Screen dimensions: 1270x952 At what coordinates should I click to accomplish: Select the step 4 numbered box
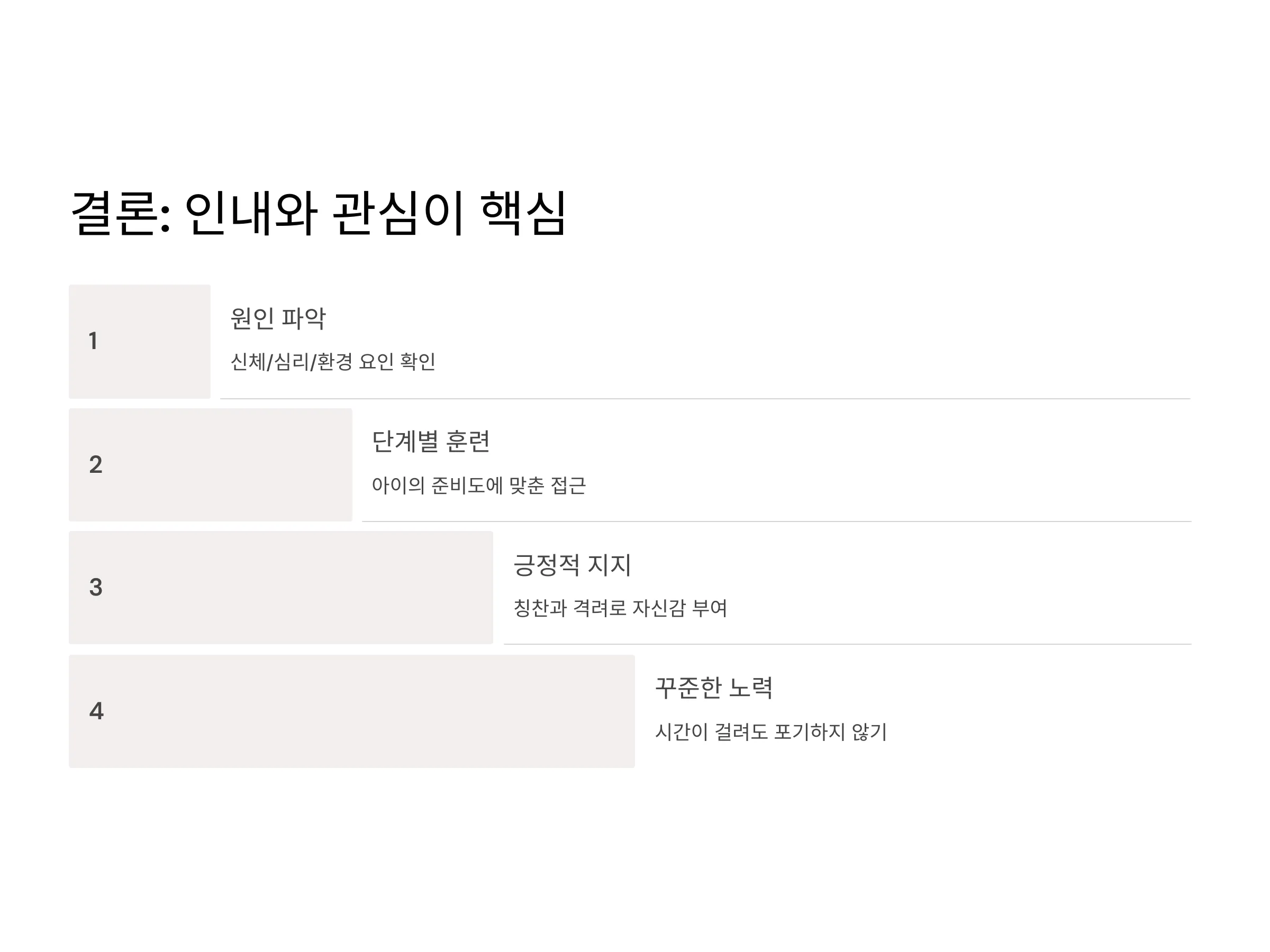tap(352, 711)
